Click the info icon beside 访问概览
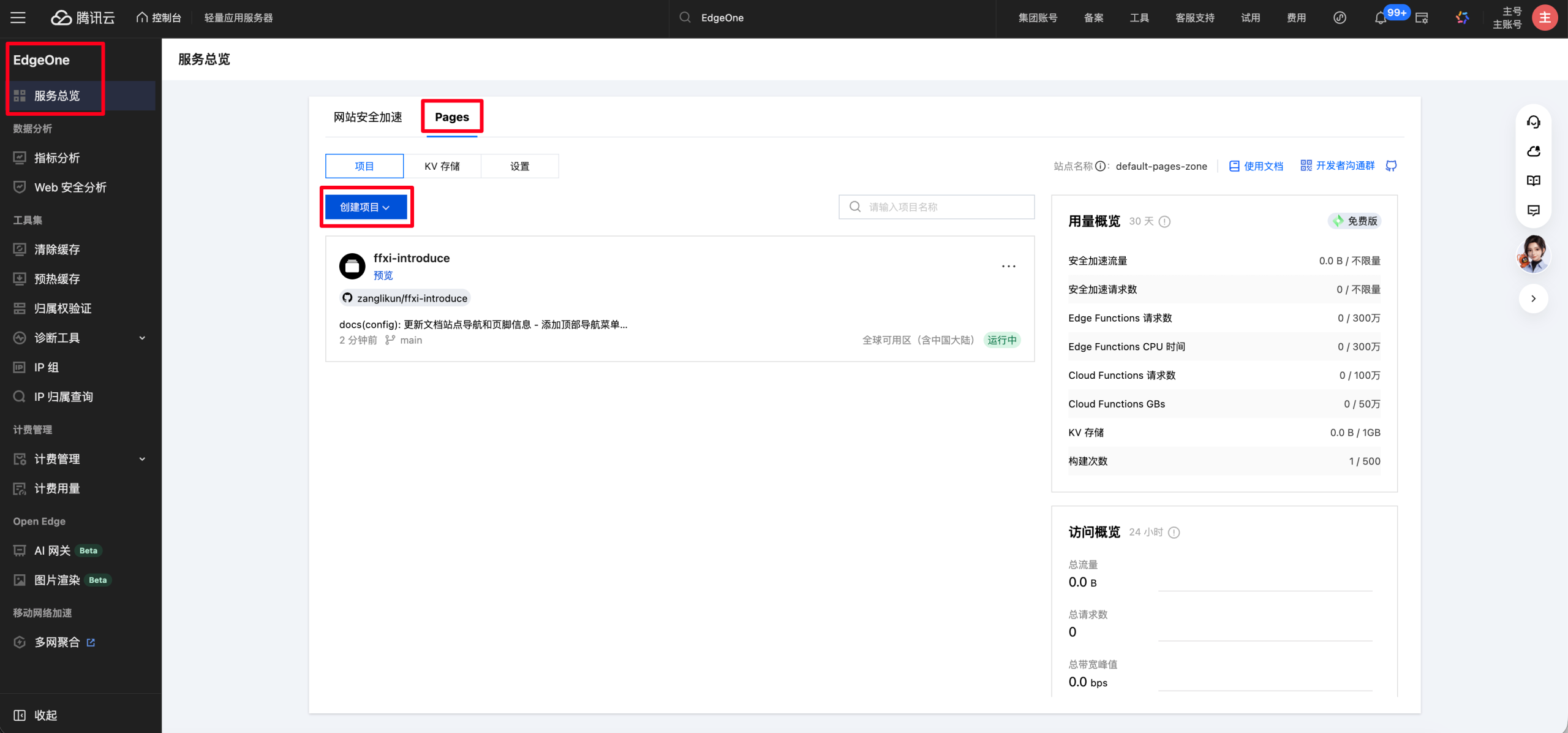The width and height of the screenshot is (1568, 733). pyautogui.click(x=1174, y=532)
